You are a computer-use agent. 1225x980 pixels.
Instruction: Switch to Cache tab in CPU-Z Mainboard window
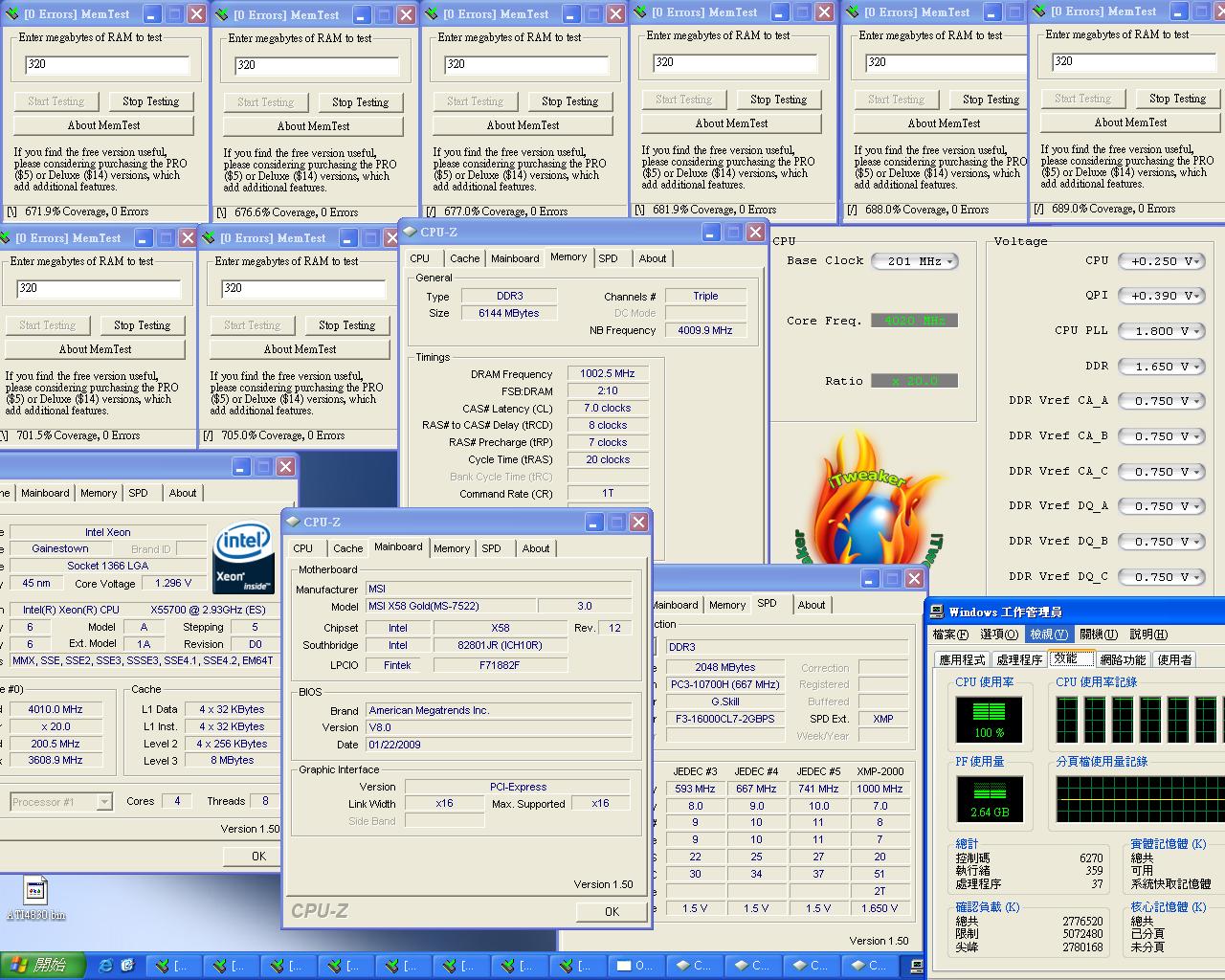pos(347,548)
